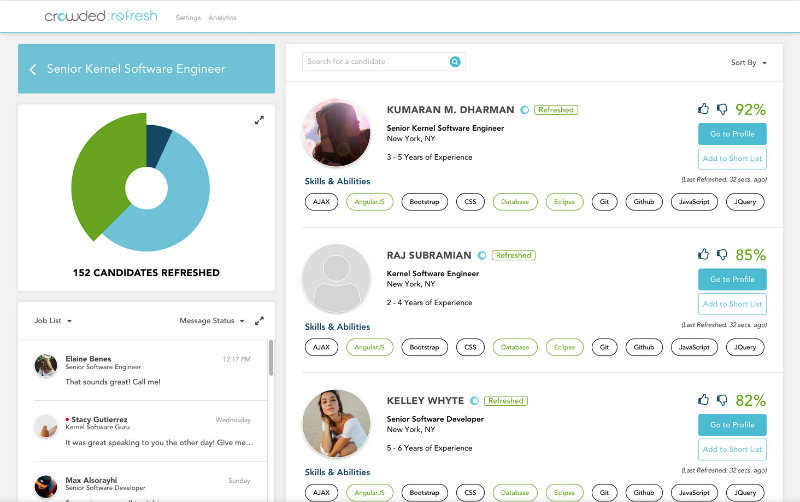Click the search magnifier icon
This screenshot has height=502, width=800.
455,62
